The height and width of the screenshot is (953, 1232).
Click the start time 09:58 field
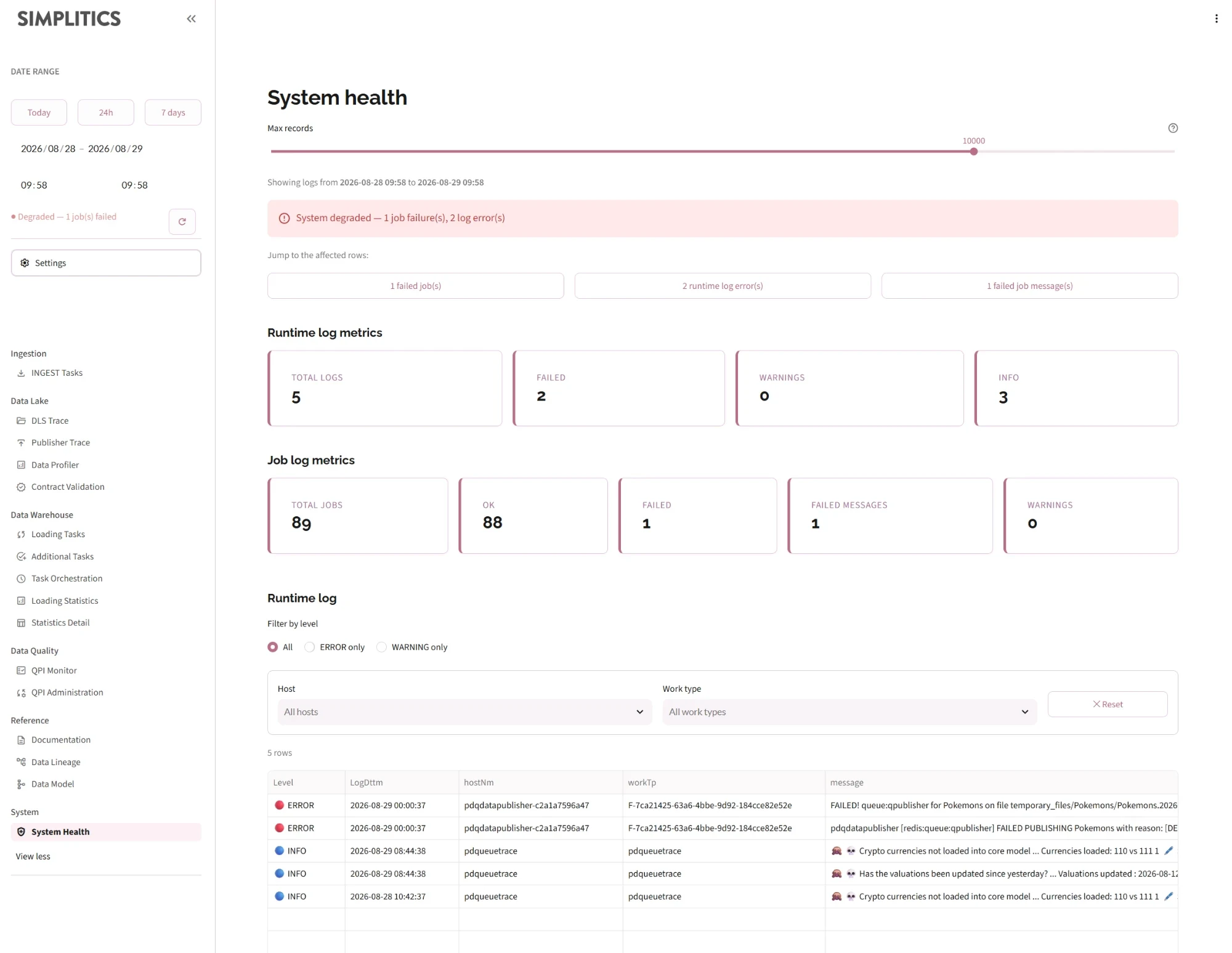tap(34, 185)
